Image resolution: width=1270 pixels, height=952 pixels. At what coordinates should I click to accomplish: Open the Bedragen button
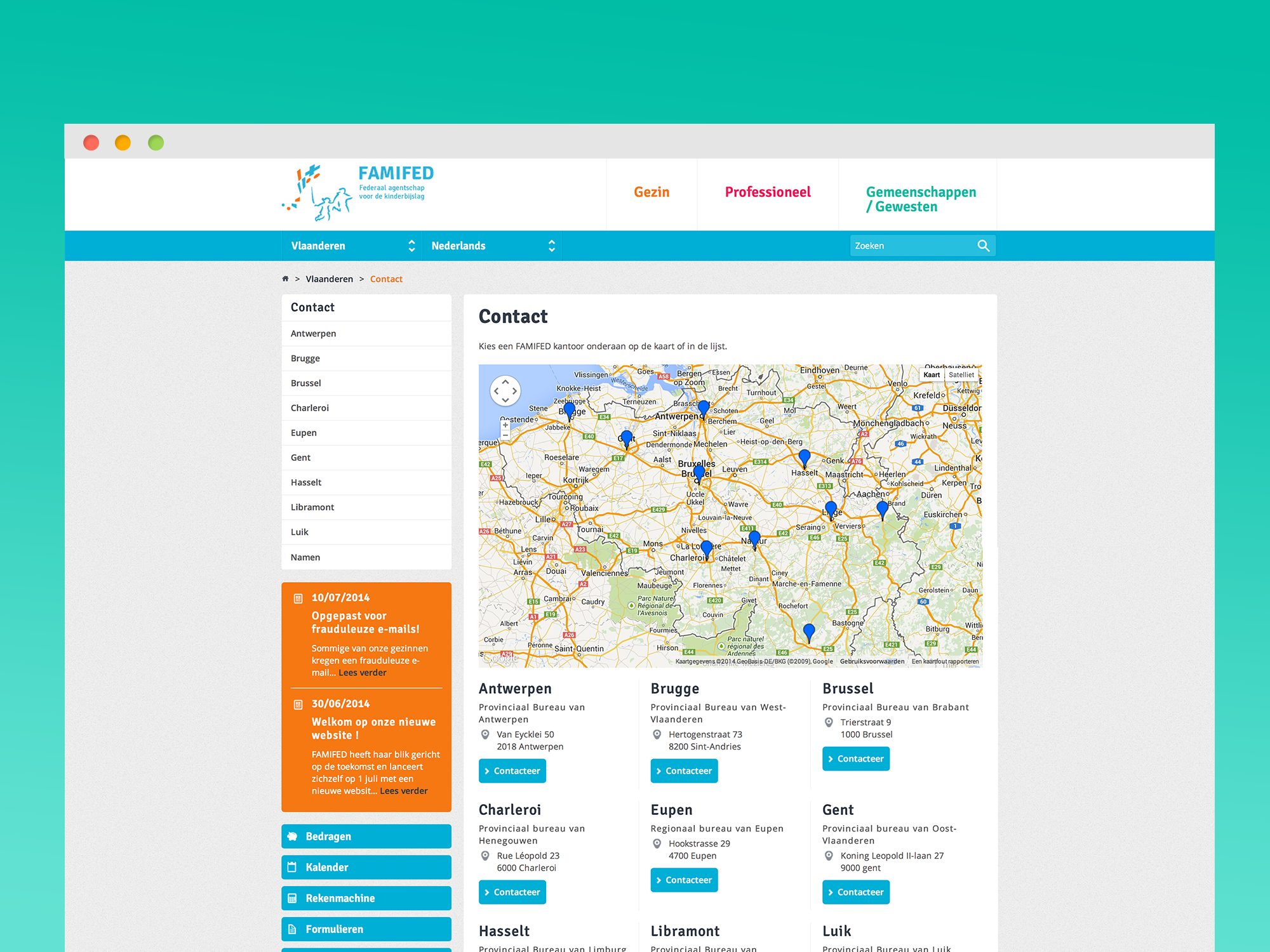click(366, 836)
